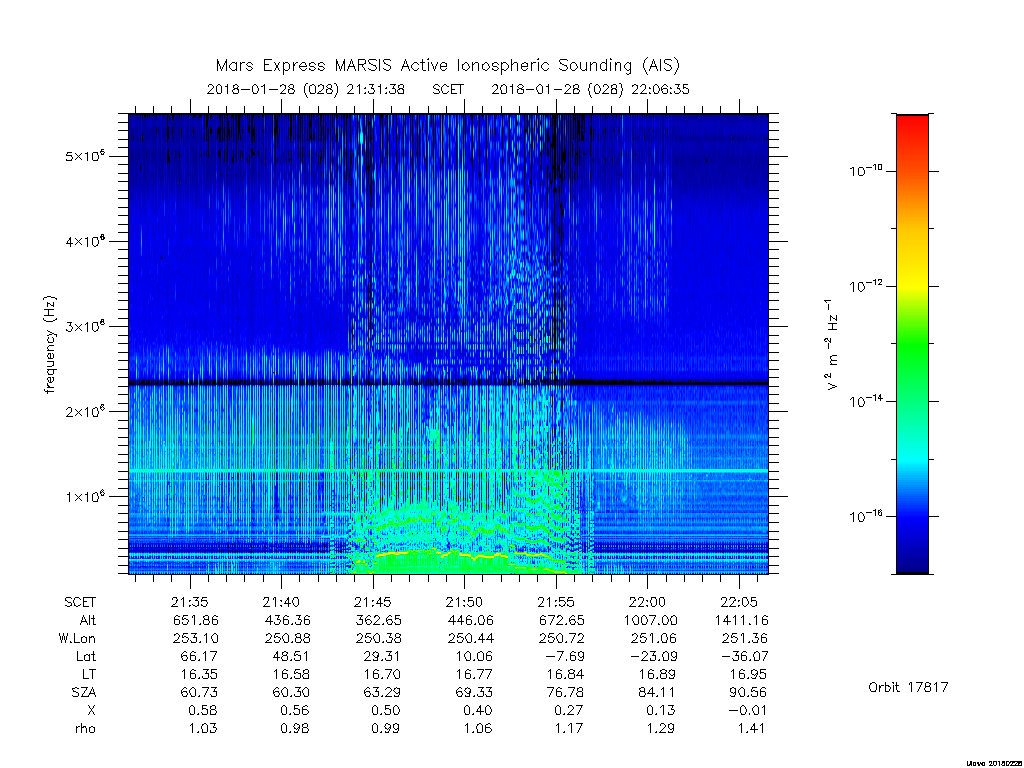Screen dimensions: 1024x768
Task: Click the '21:40' time tick label
Action: 281,602
